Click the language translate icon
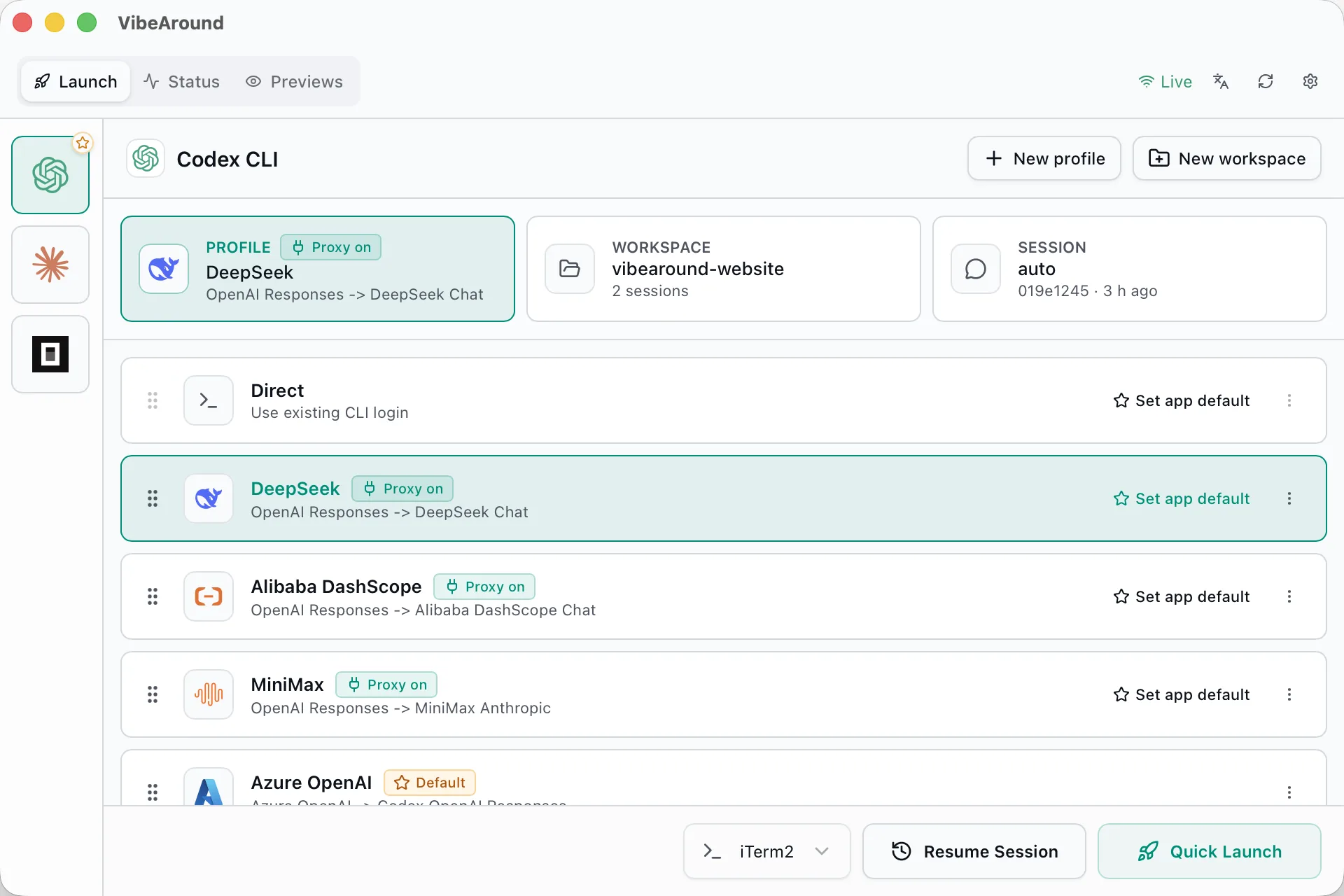This screenshot has width=1344, height=896. 1221,82
